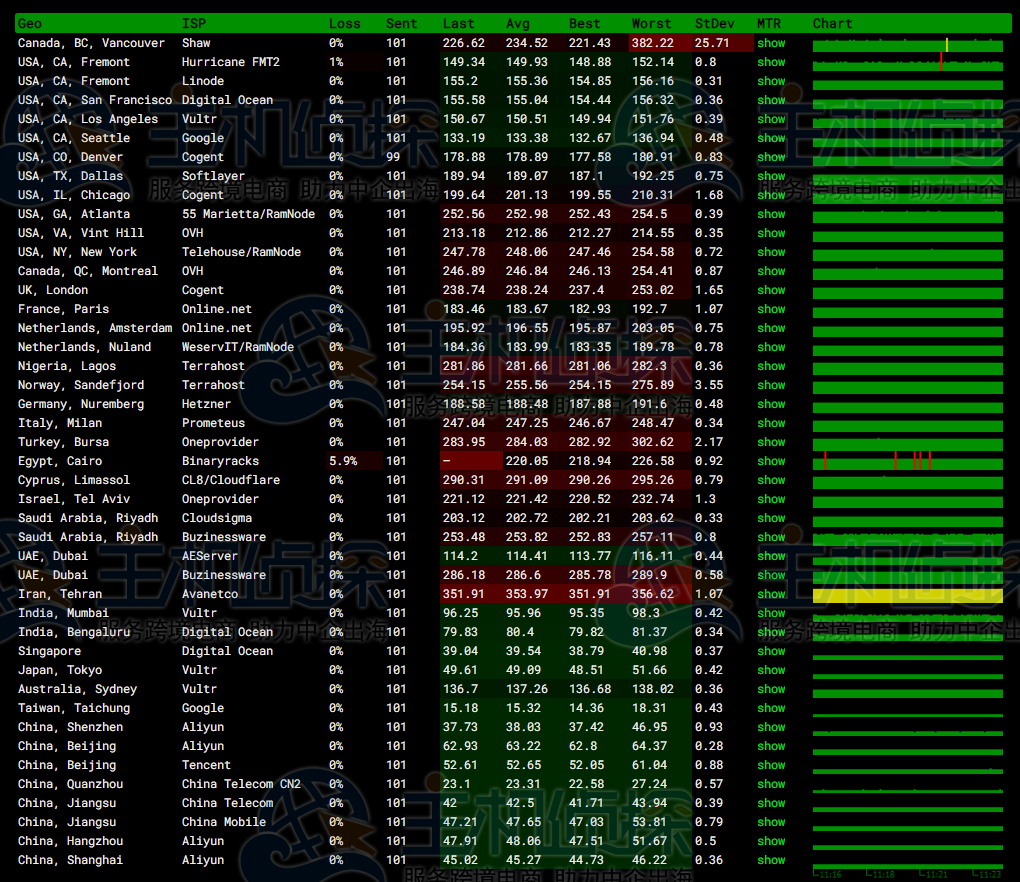Click the yellow chart bar for Iran, Tehran
1020x882 pixels.
[x=907, y=595]
